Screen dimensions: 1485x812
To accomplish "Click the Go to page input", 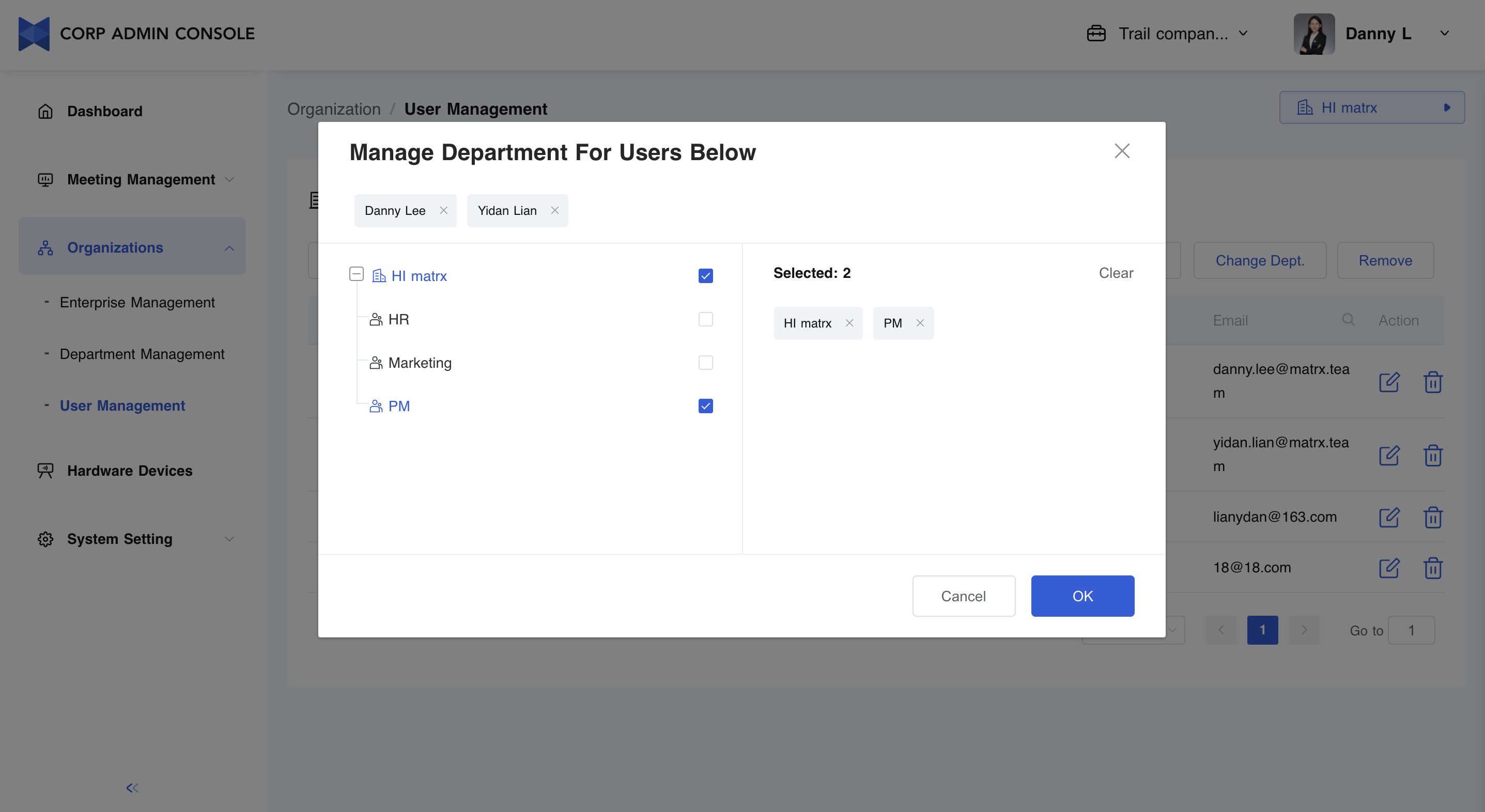I will pos(1411,630).
